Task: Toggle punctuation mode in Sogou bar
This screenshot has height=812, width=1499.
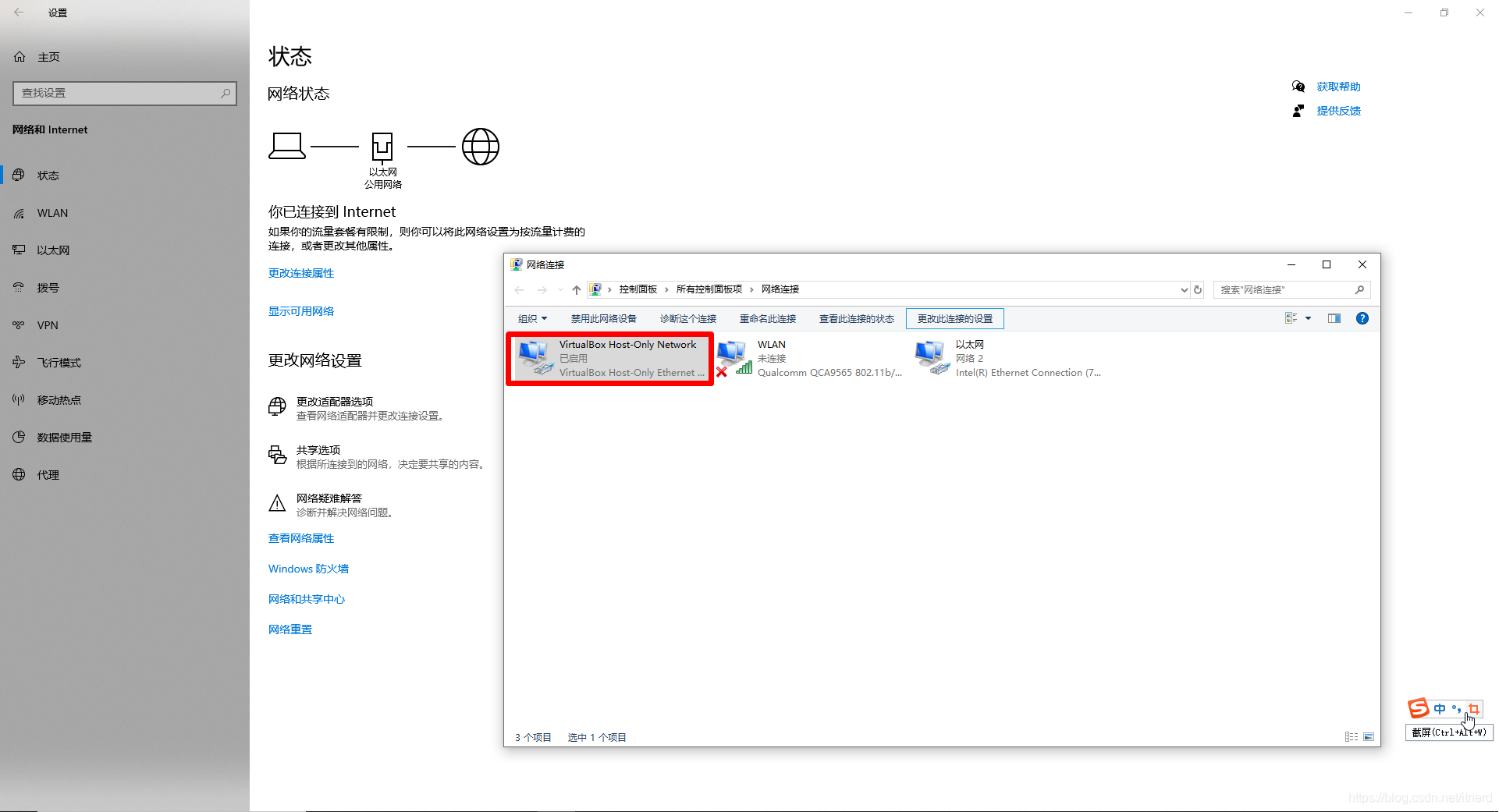Action: click(1456, 709)
